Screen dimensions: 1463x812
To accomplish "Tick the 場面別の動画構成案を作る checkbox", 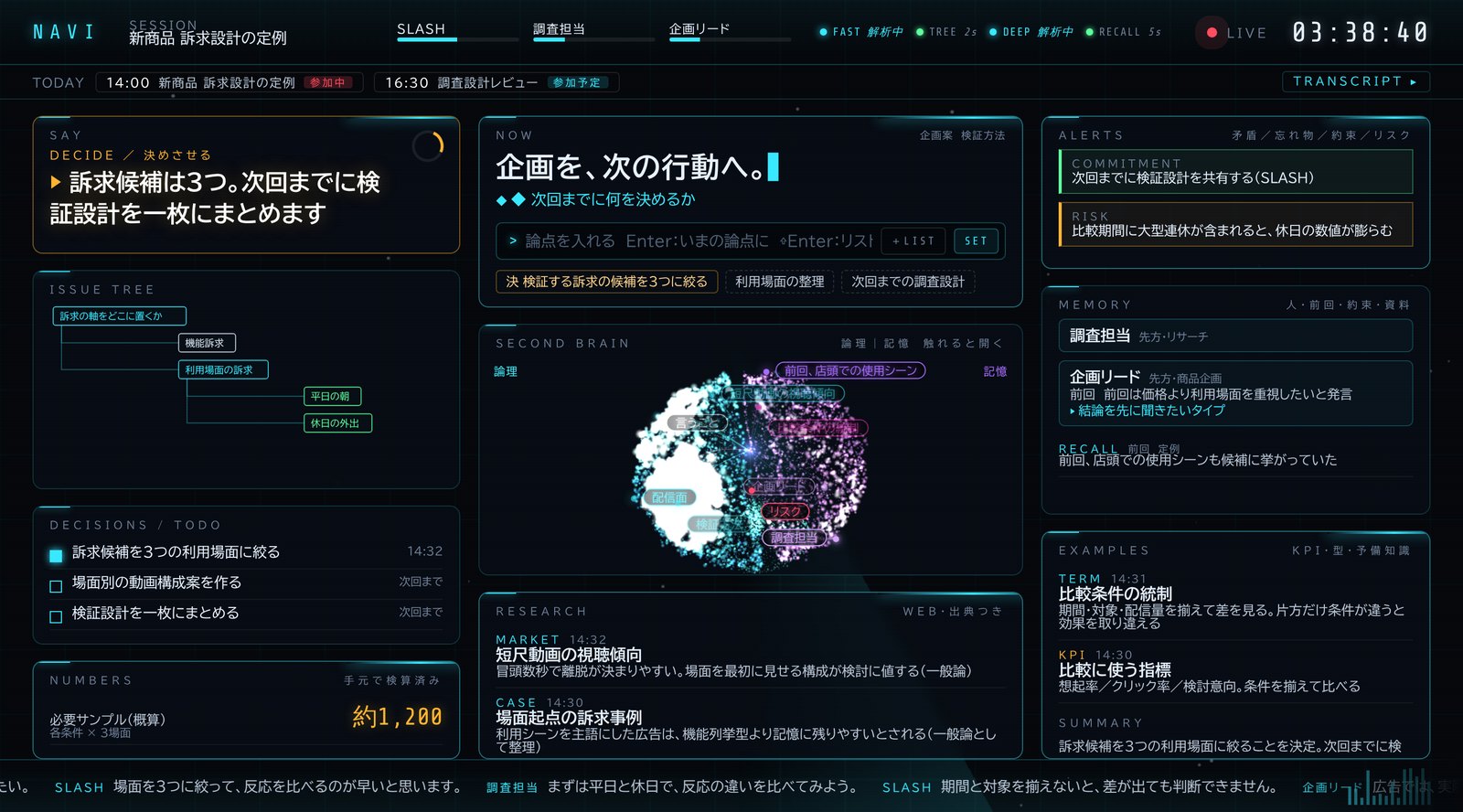I will (x=56, y=586).
